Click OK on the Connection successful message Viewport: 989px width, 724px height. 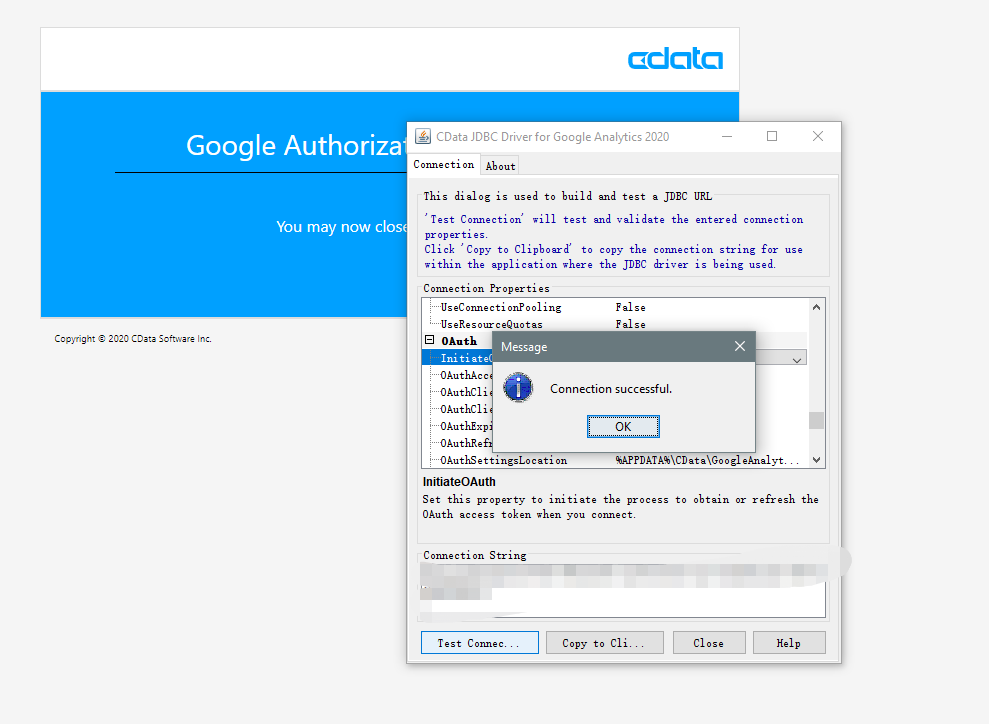point(623,426)
